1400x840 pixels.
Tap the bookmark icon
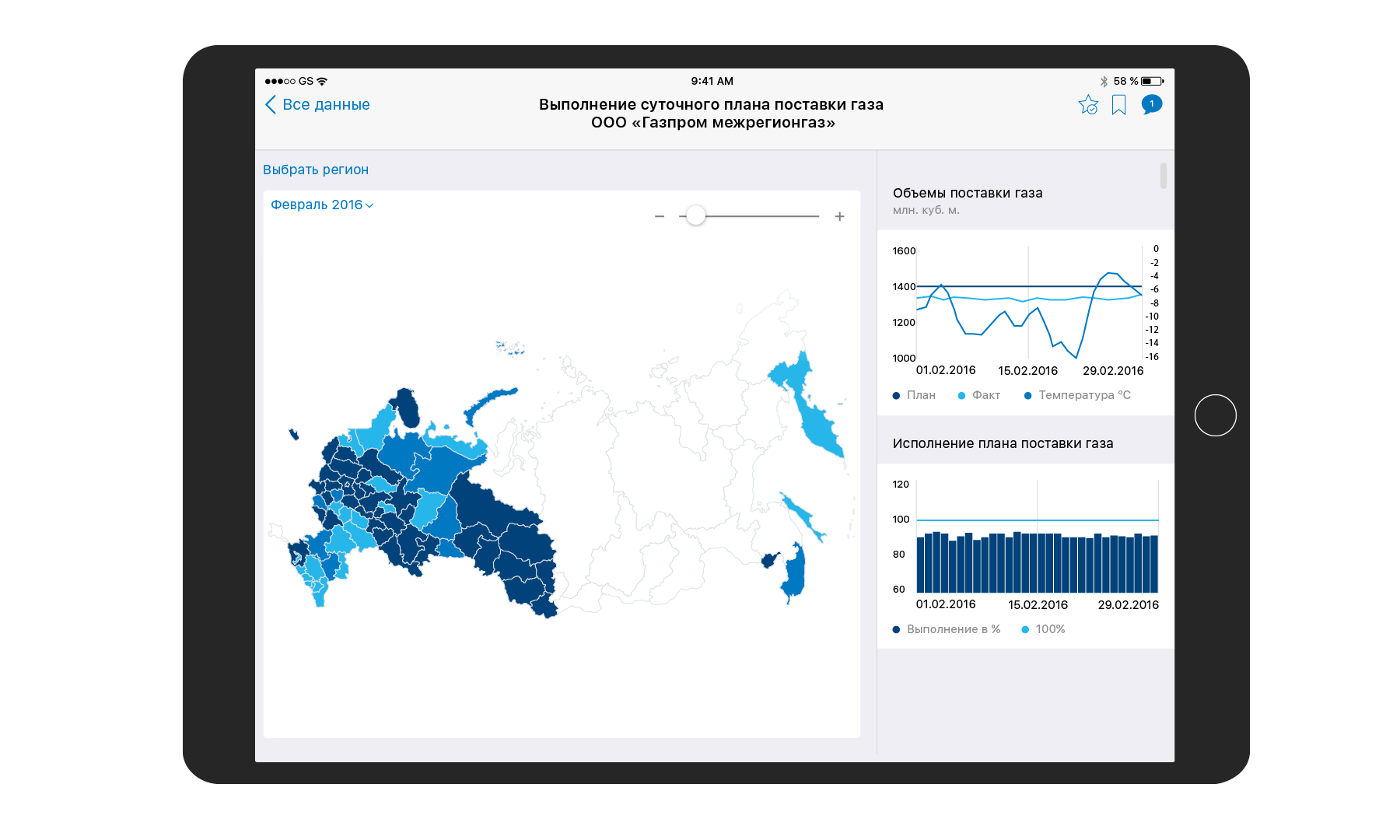click(x=1118, y=105)
